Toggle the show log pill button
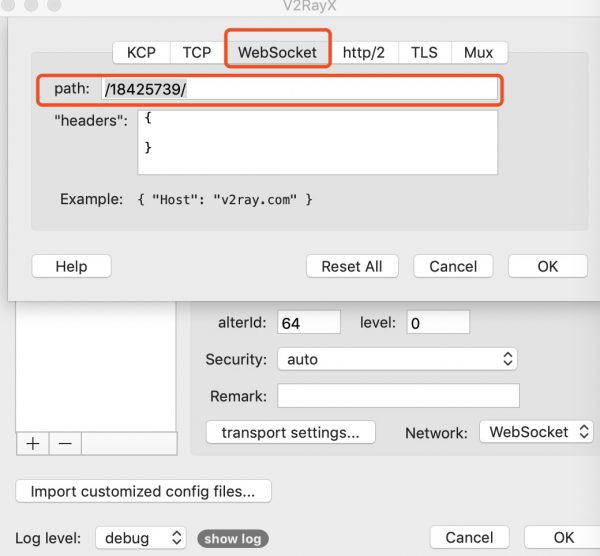This screenshot has height=556, width=600. pyautogui.click(x=233, y=539)
